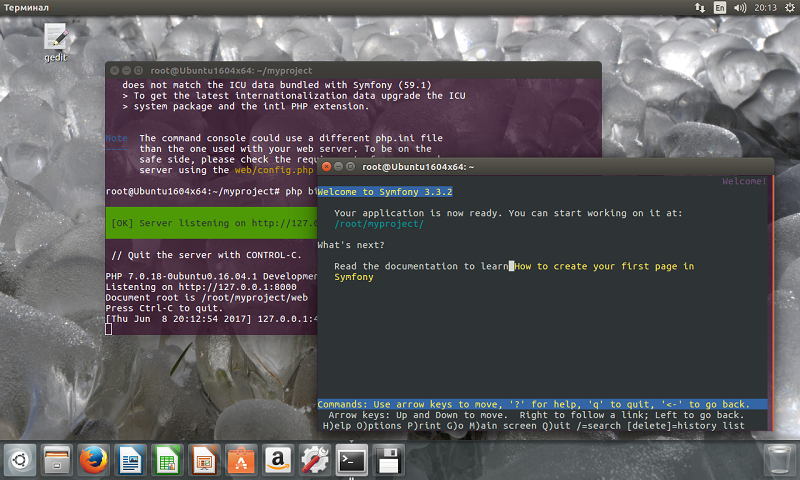The height and width of the screenshot is (480, 800).
Task: Open network connections indicator
Action: 699,8
